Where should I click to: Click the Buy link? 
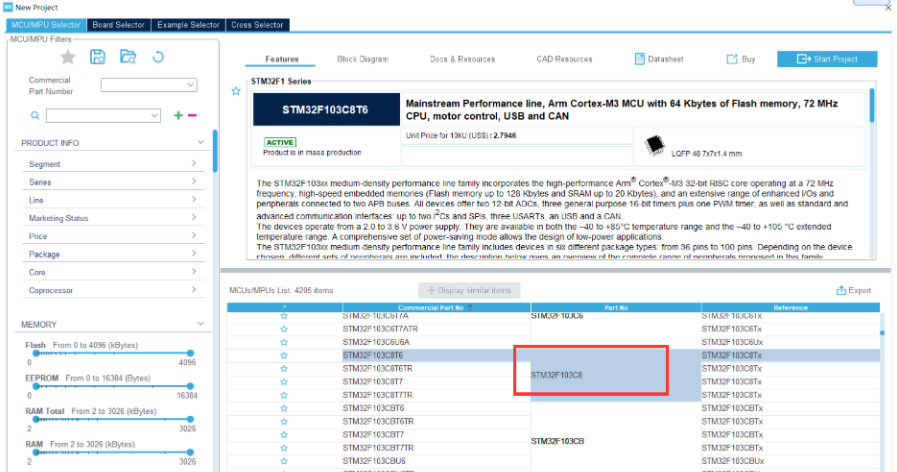pos(741,59)
